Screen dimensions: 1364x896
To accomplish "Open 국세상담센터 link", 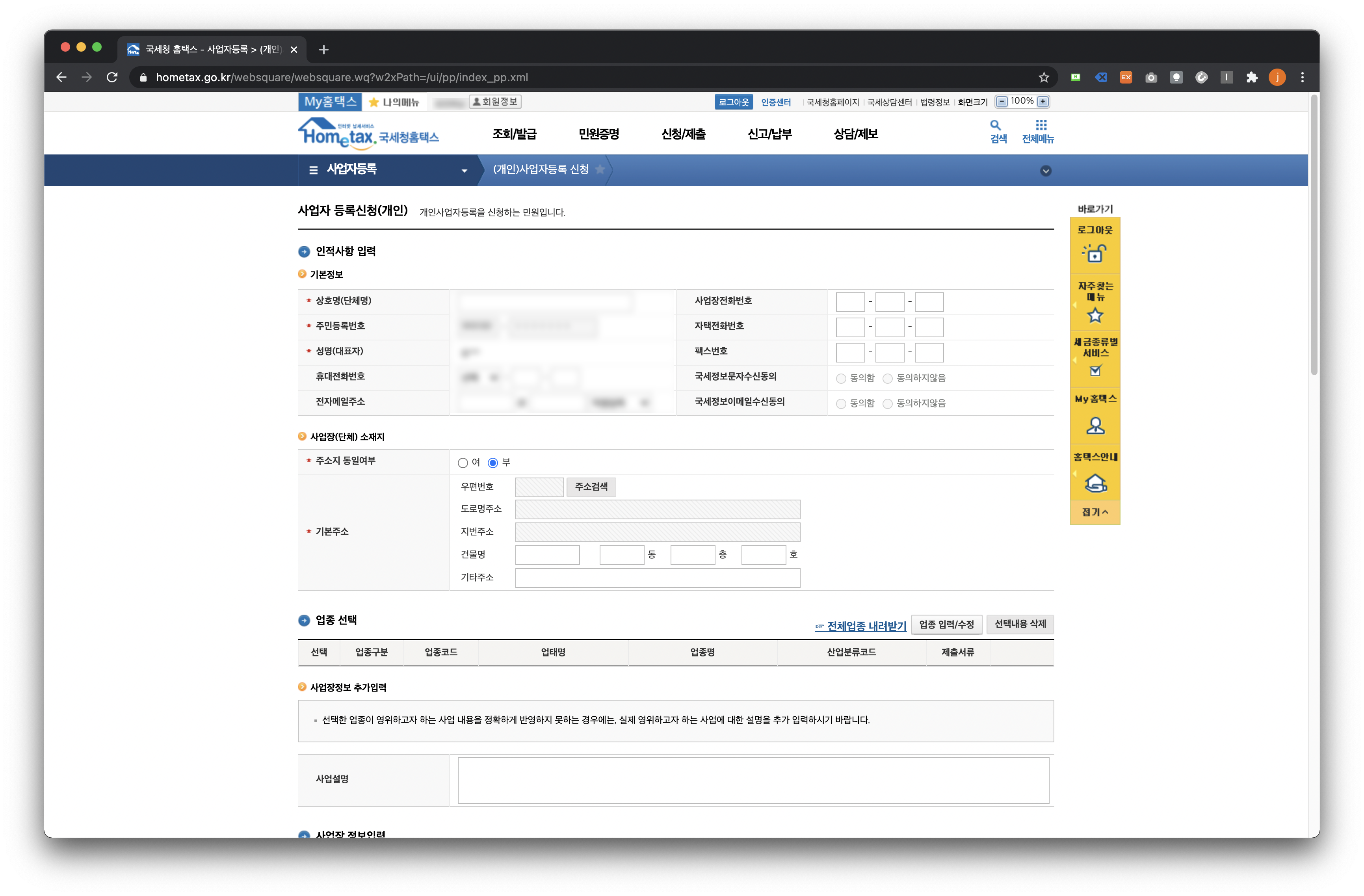I will 889,102.
